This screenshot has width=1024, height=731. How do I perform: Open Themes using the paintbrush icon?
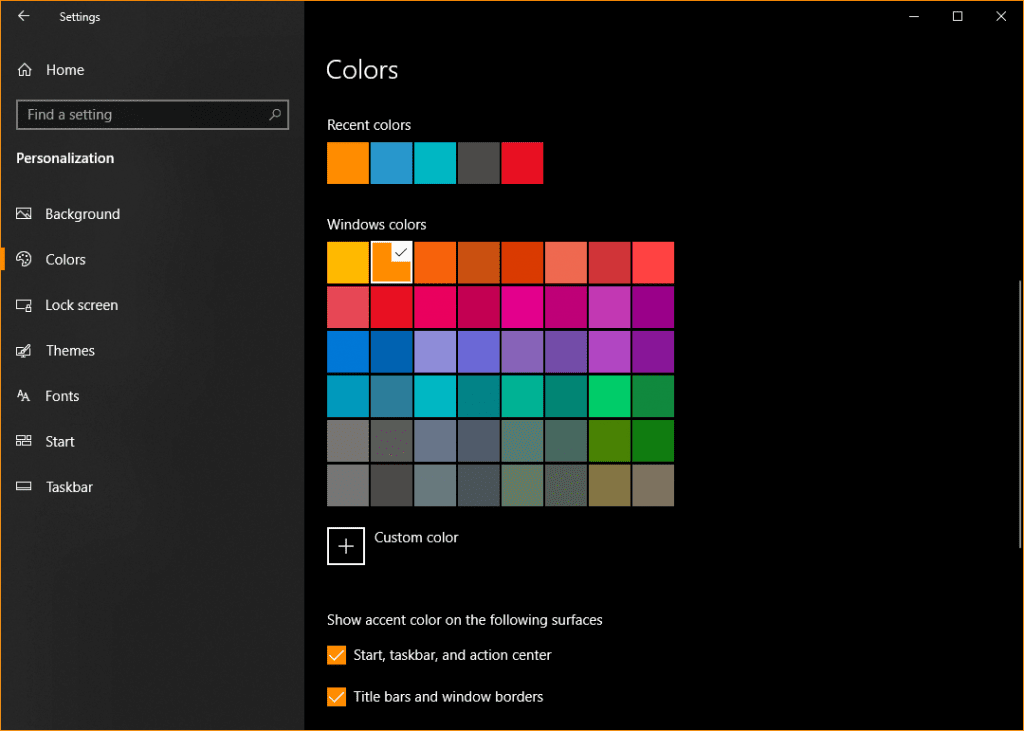tap(22, 350)
